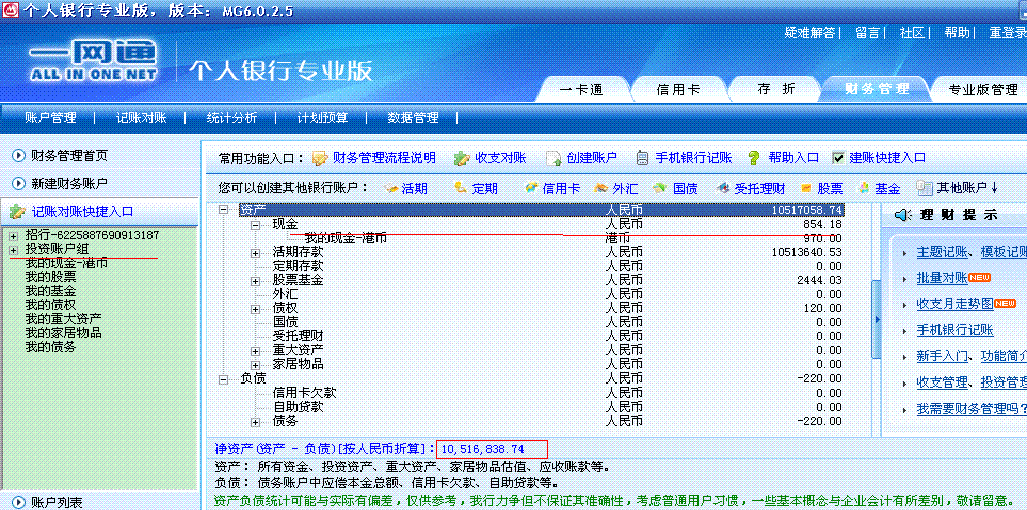Open the 财务管理流程说明 guide icon

tap(320, 158)
